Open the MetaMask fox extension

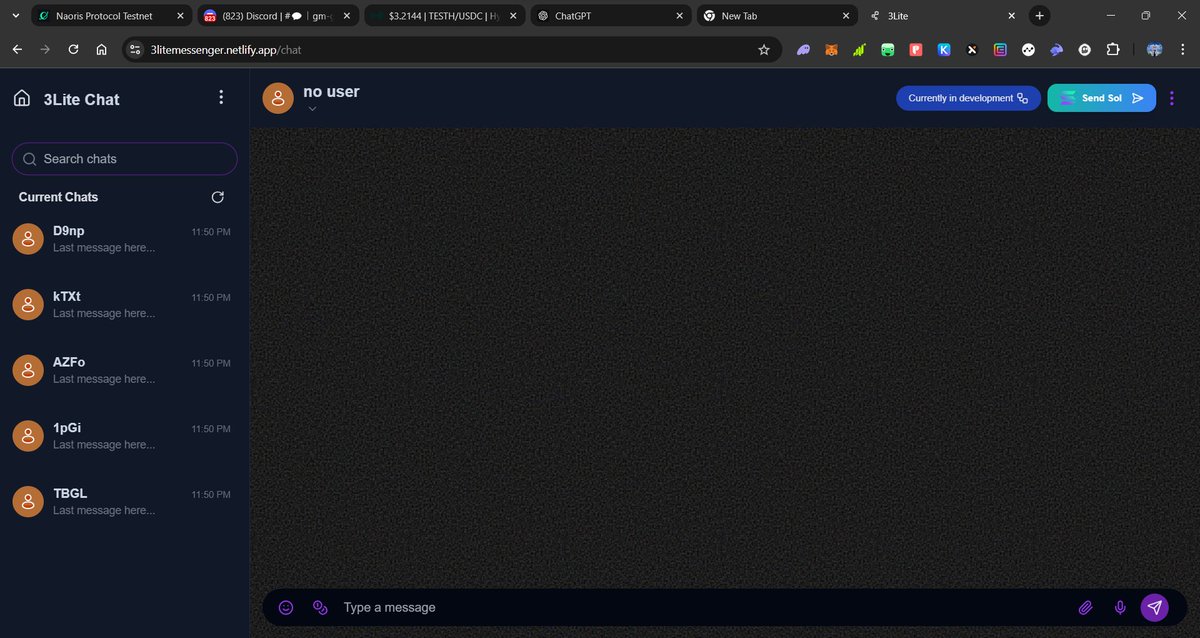coord(831,50)
